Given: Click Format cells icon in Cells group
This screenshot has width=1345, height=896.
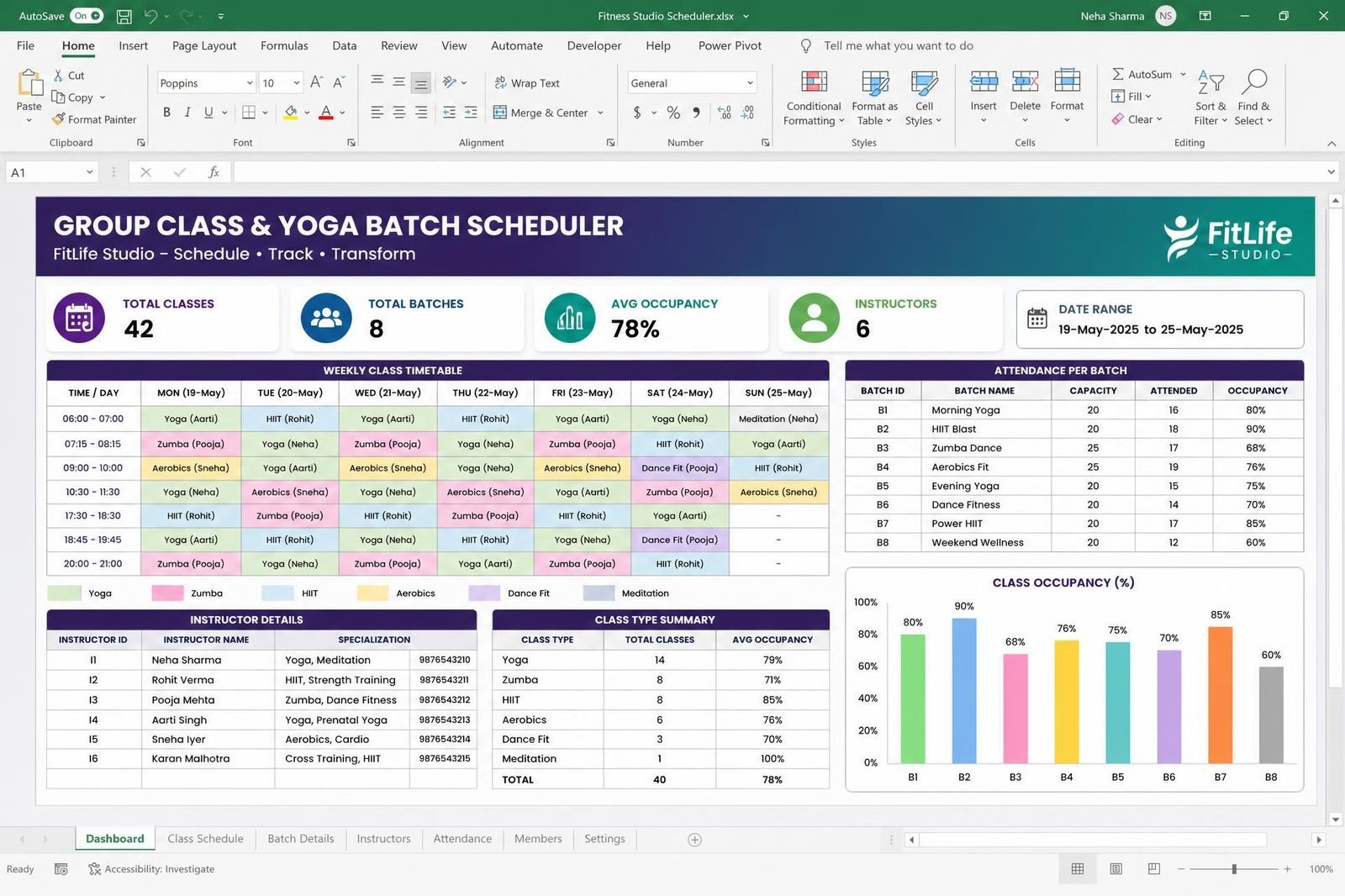Looking at the screenshot, I should (1067, 82).
